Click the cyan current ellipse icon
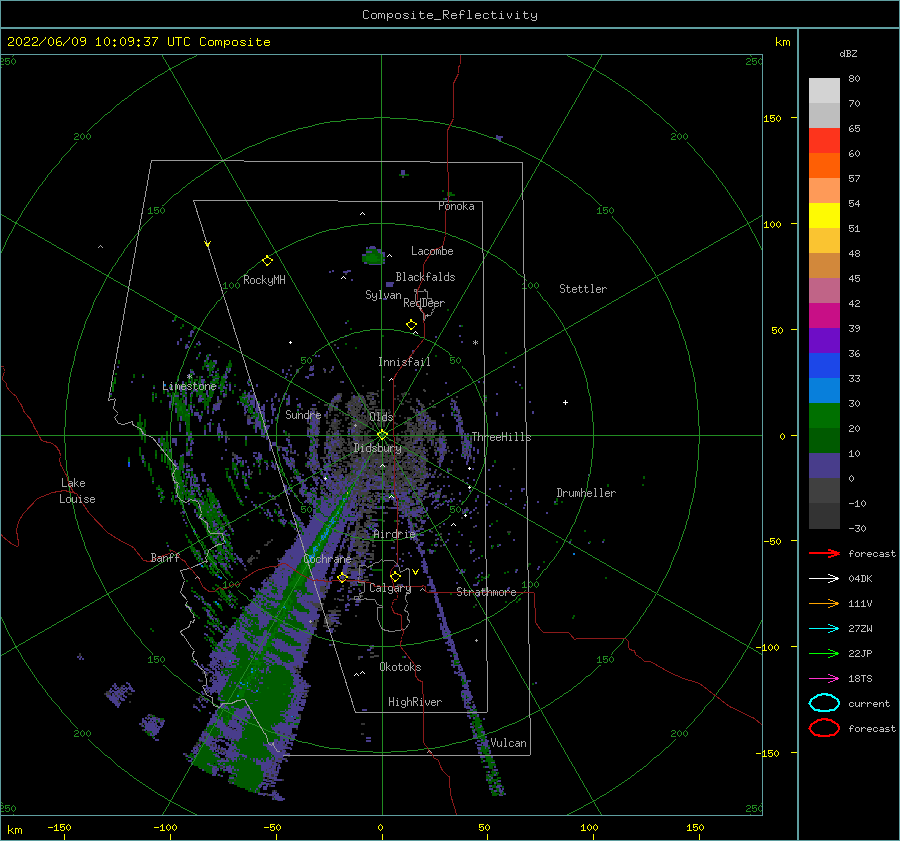 824,703
